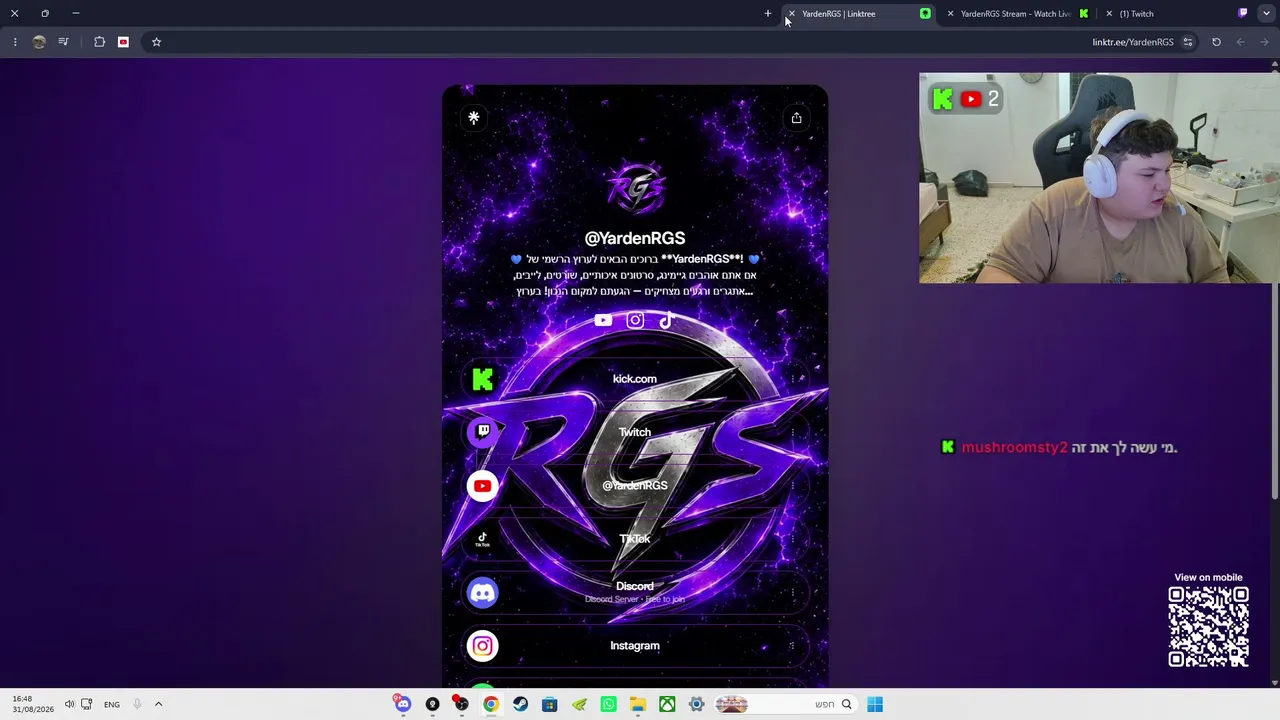Open the three-dot menu on @YardenRGS YouTube row
Image resolution: width=1280 pixels, height=720 pixels.
click(792, 486)
